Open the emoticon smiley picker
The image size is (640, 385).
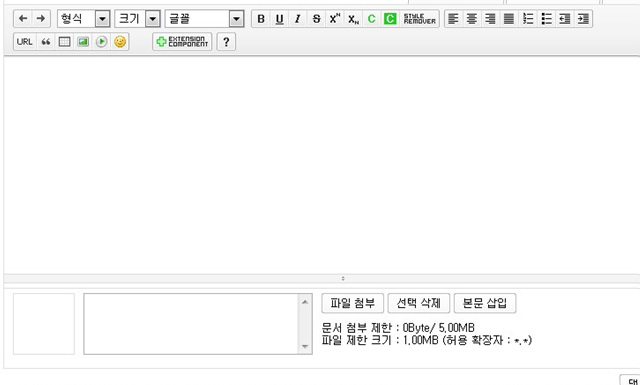(120, 42)
